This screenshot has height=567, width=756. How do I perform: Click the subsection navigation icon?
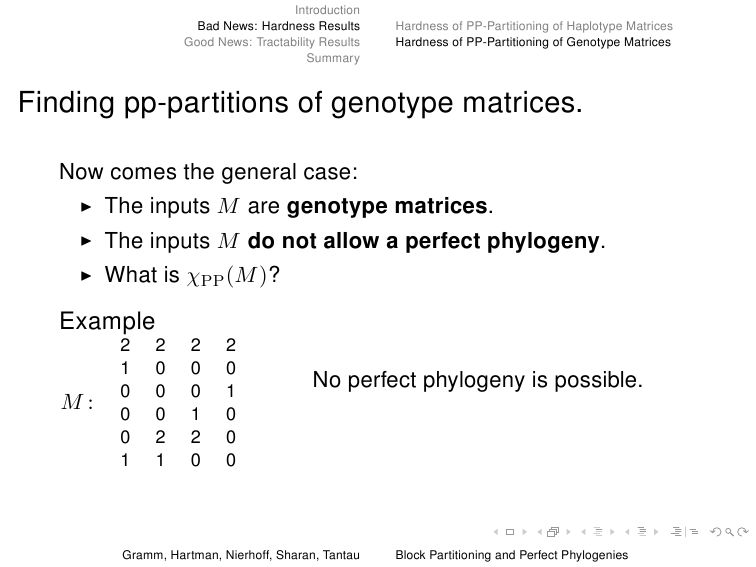(x=598, y=532)
